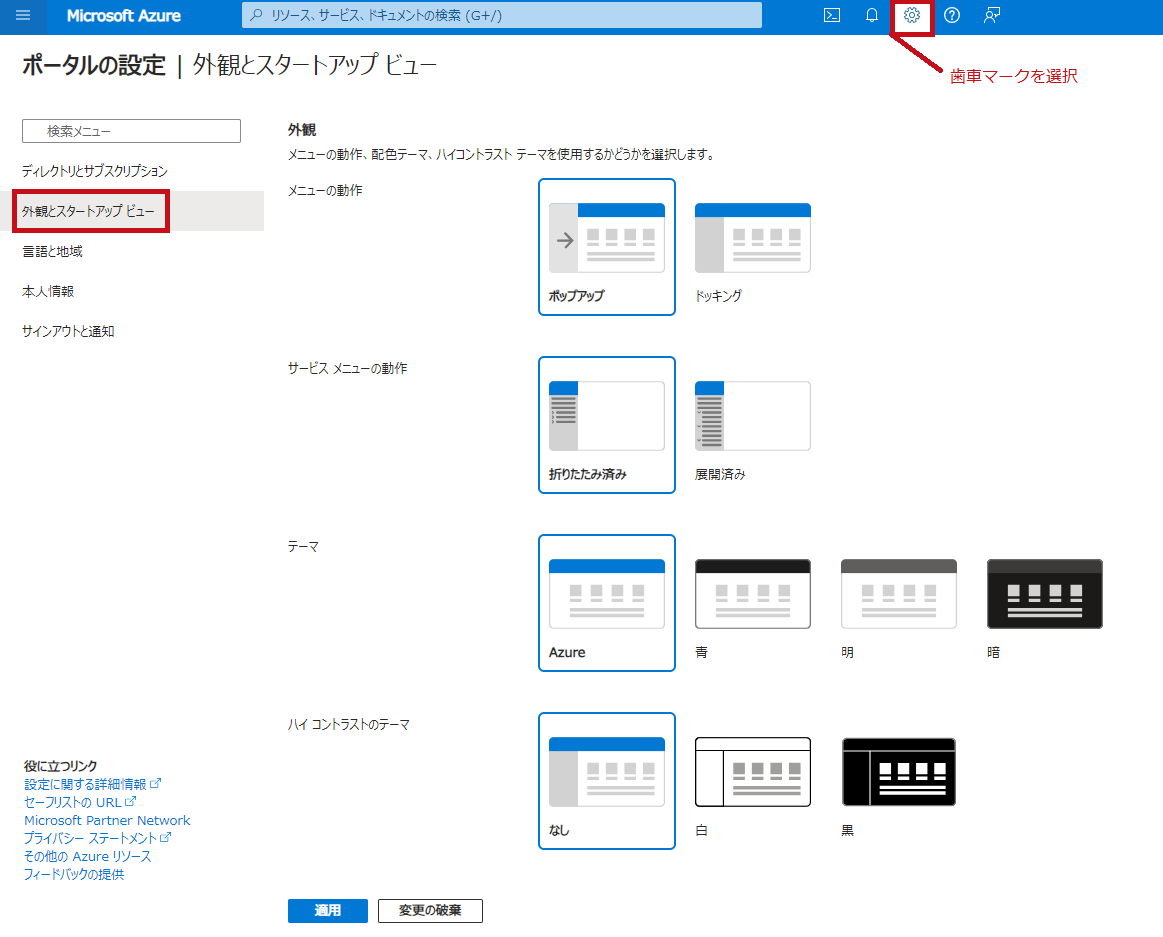
Task: Click the 適用 apply button
Action: pyautogui.click(x=328, y=911)
